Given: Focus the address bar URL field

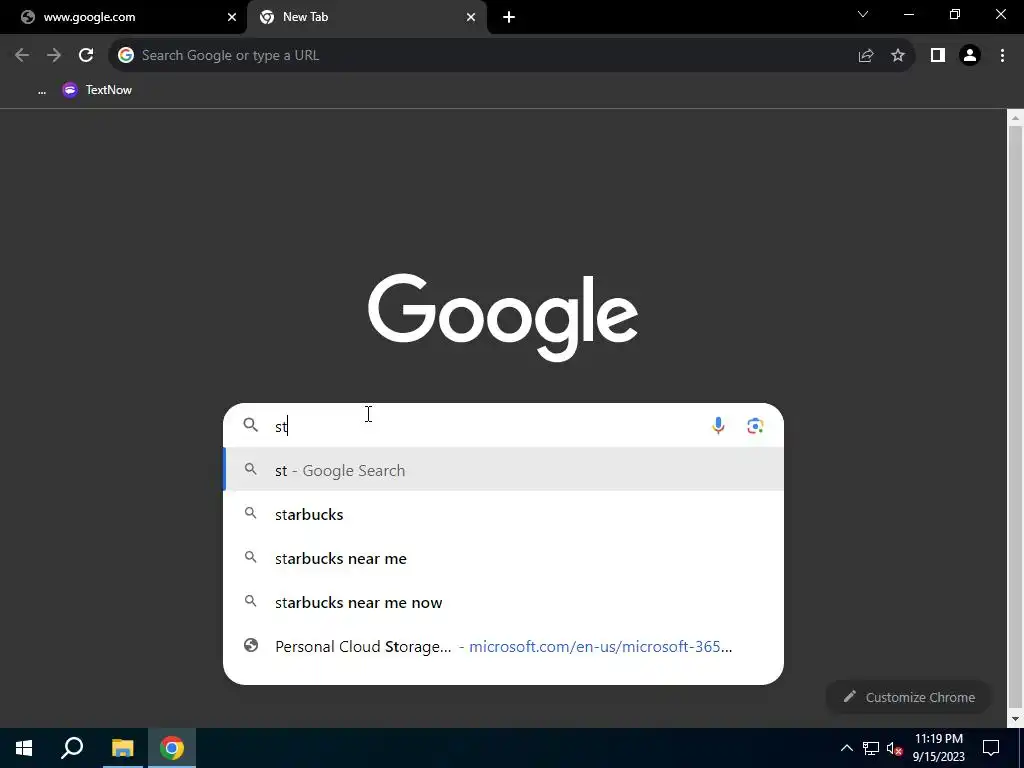Looking at the screenshot, I should (490, 56).
